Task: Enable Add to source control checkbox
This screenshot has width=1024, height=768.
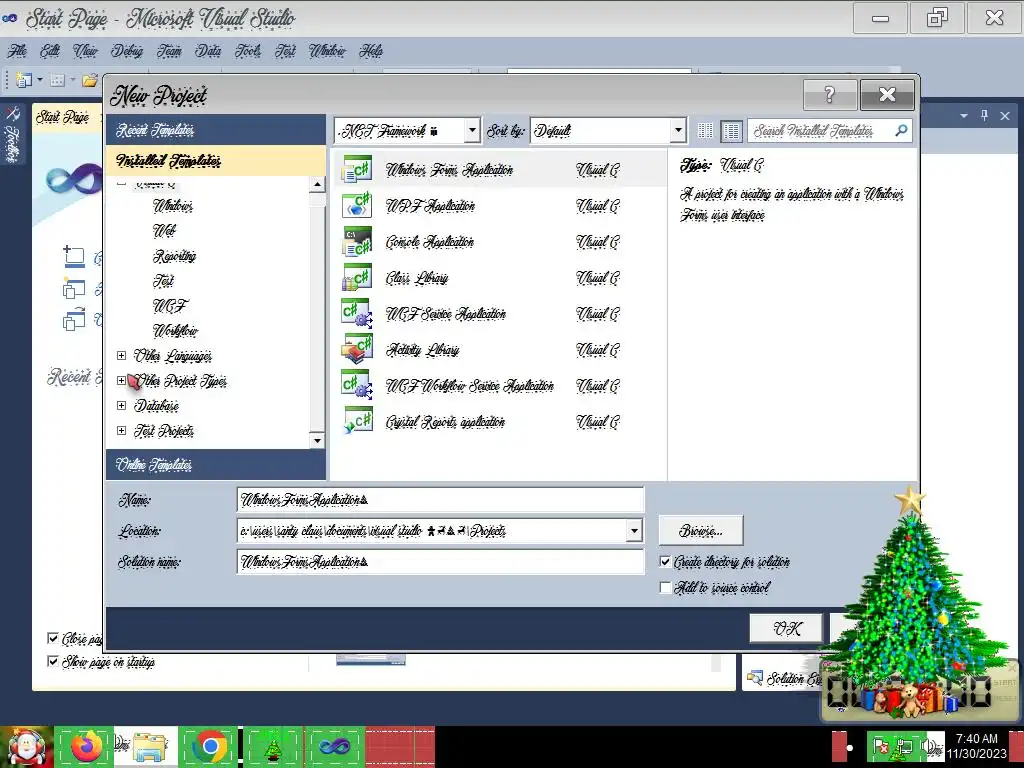Action: [x=665, y=588]
